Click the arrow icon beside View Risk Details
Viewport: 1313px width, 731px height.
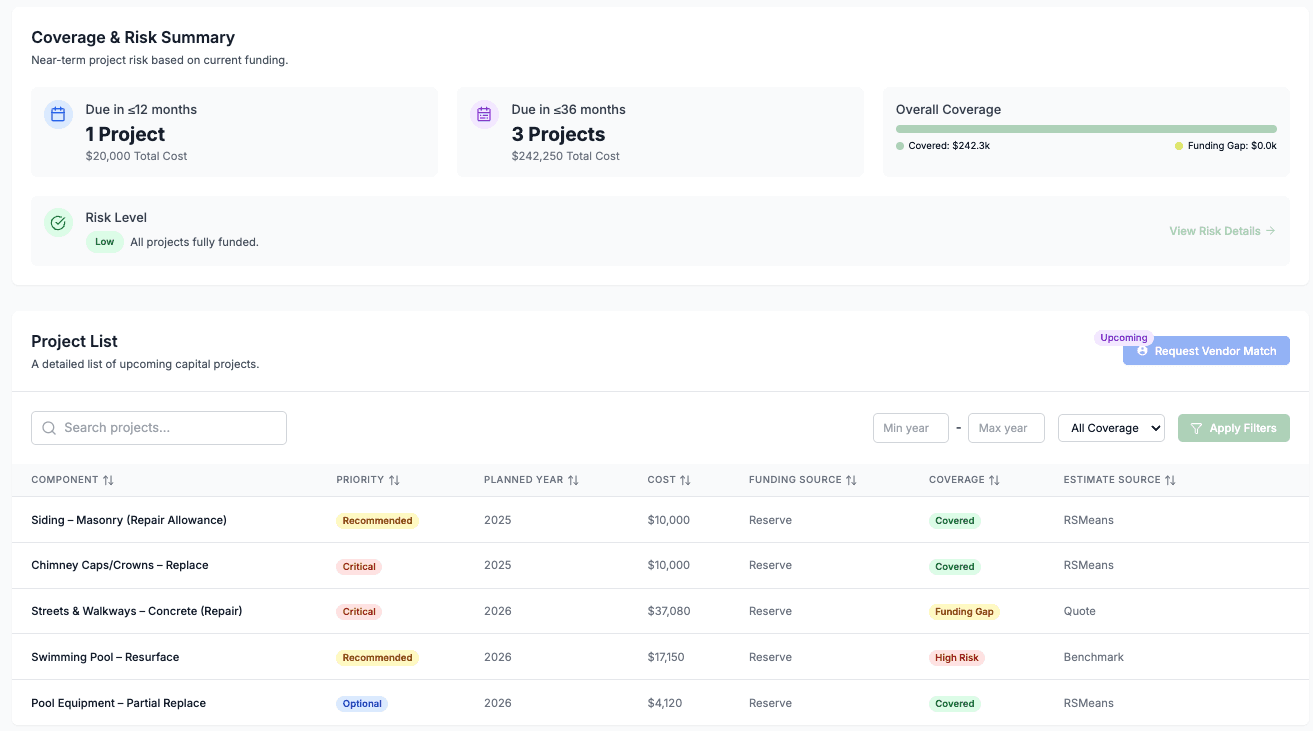click(x=1270, y=231)
